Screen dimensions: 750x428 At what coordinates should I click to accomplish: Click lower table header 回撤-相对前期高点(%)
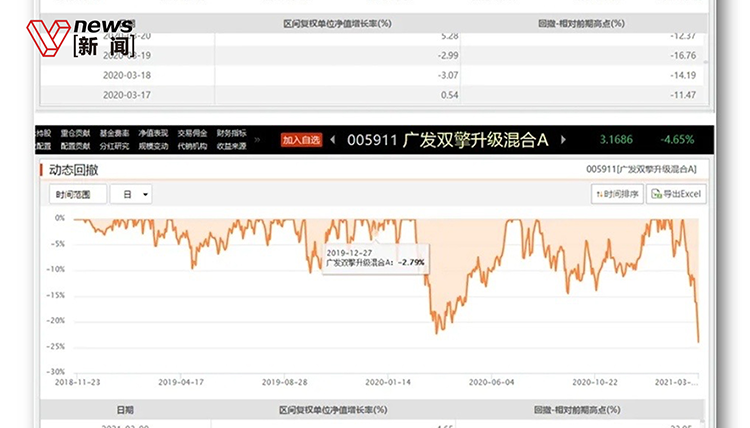point(577,410)
